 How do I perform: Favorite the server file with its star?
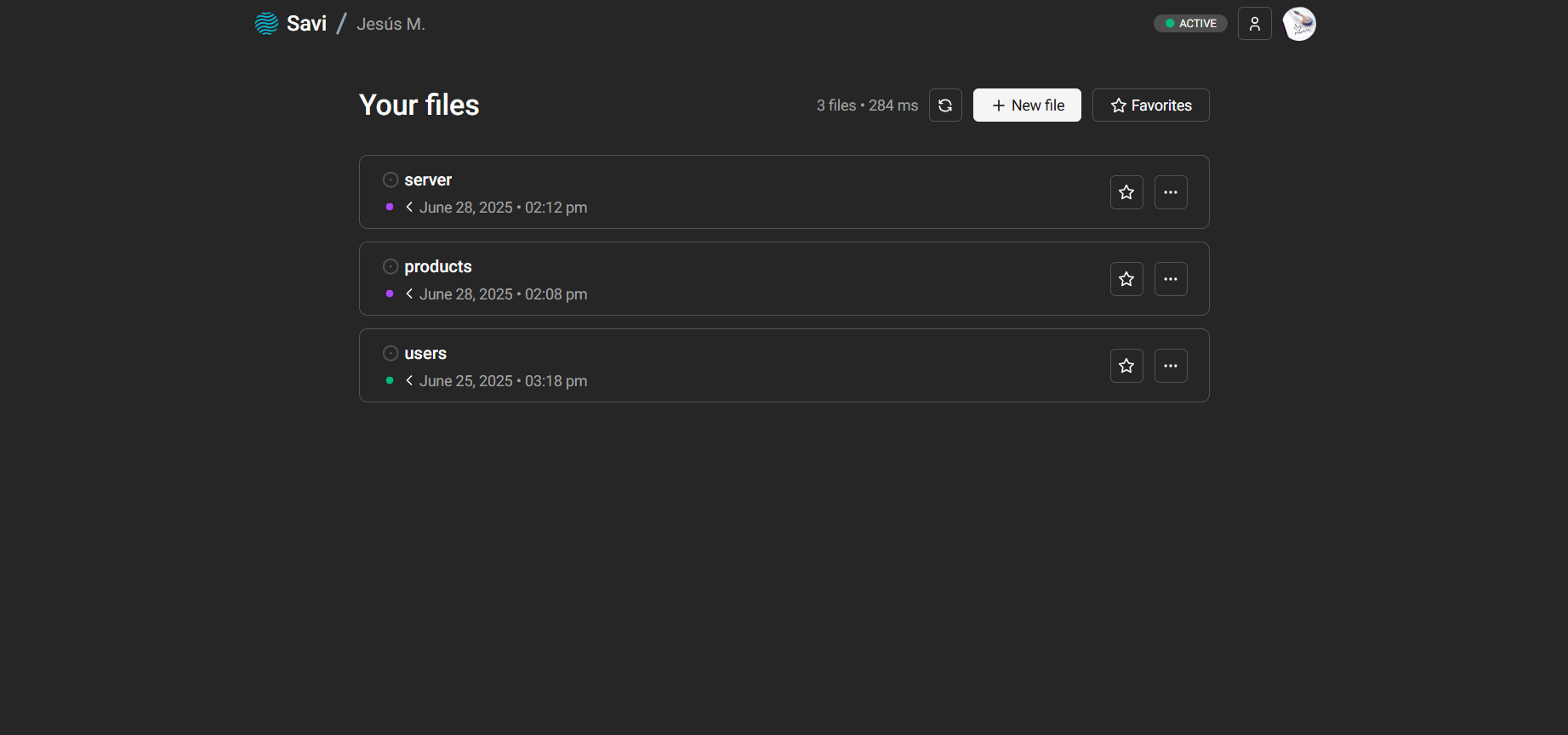pyautogui.click(x=1126, y=192)
